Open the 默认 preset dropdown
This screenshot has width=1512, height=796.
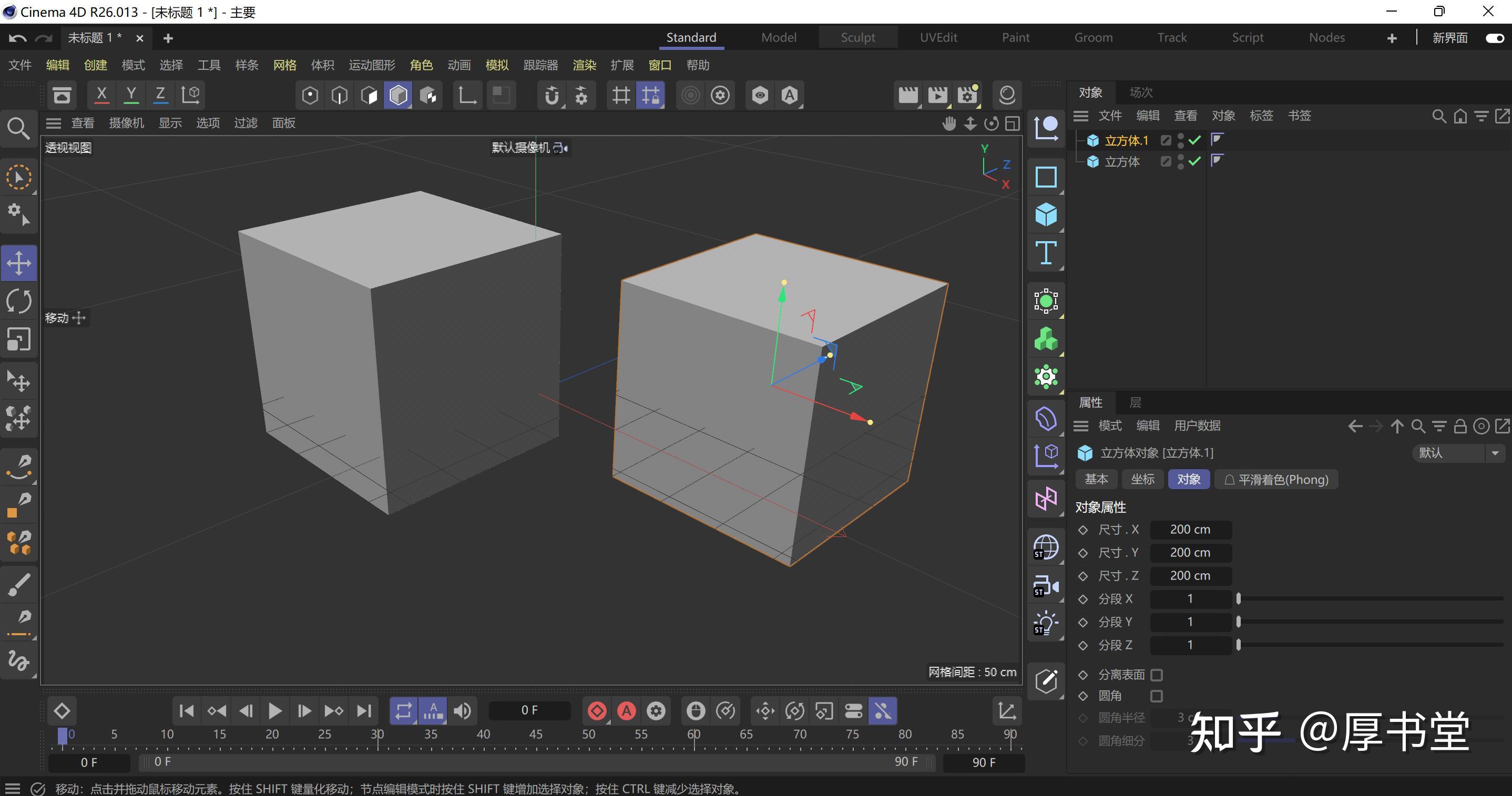coord(1496,453)
